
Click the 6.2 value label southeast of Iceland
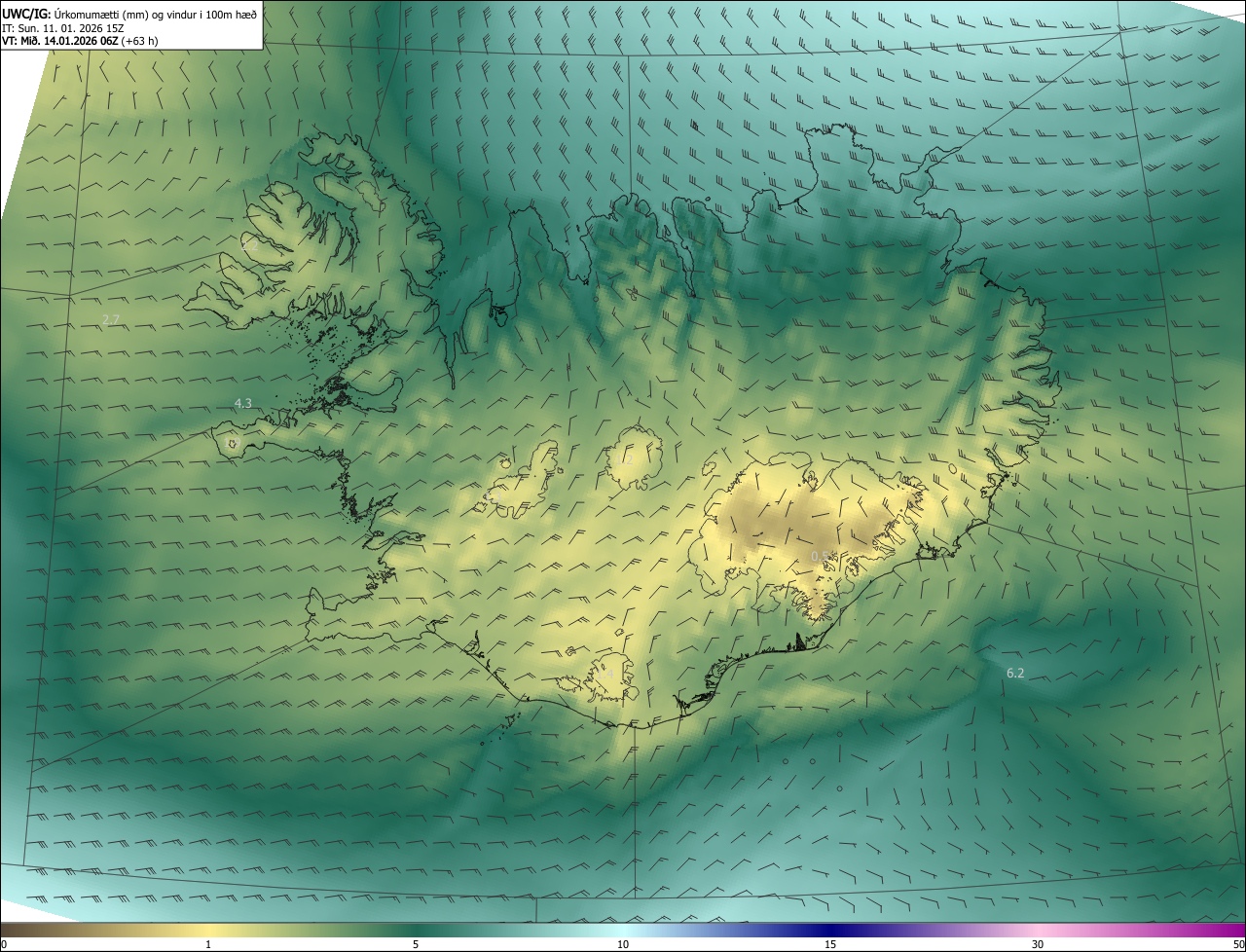click(x=1014, y=673)
